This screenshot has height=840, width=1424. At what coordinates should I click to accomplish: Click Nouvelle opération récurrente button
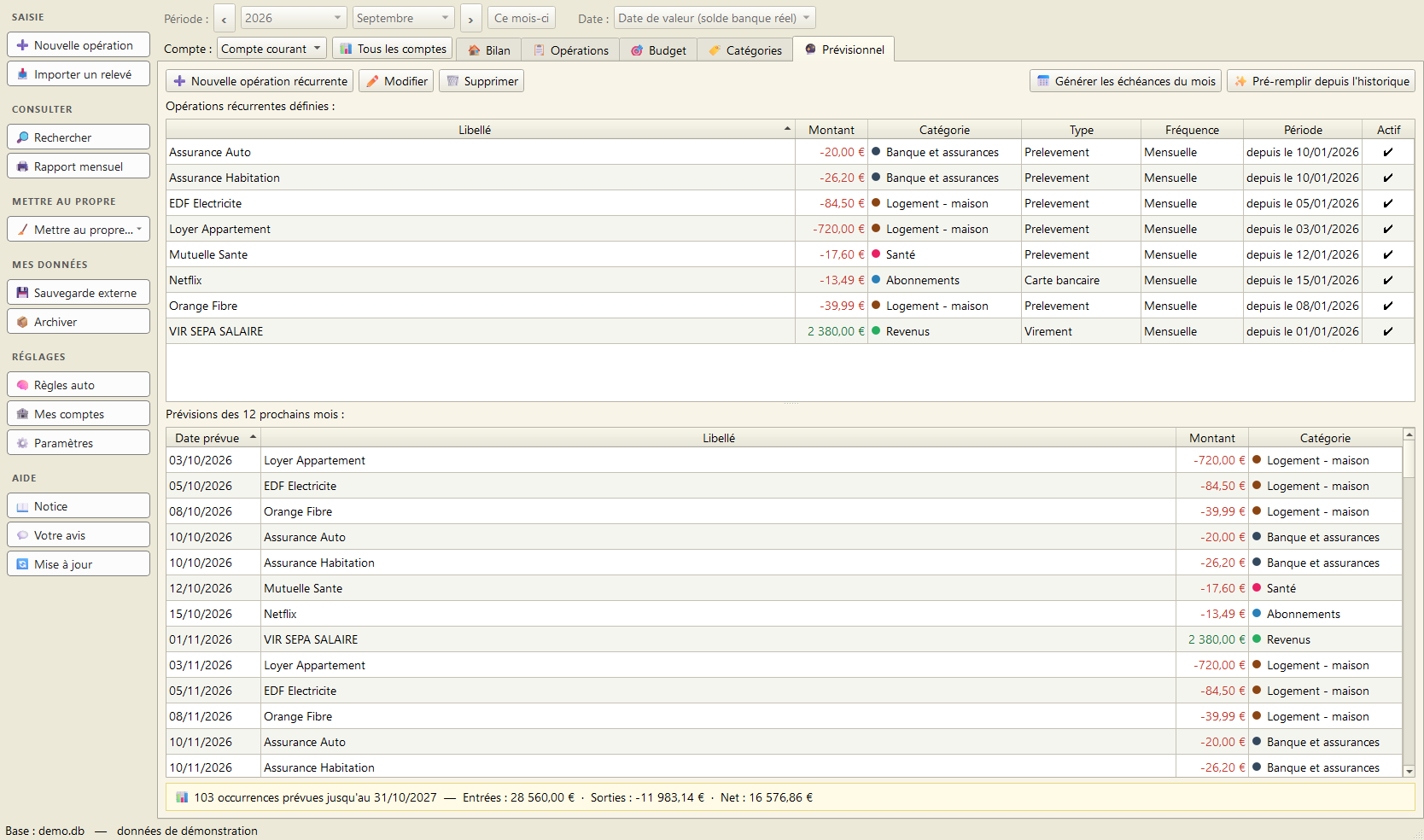(x=260, y=81)
